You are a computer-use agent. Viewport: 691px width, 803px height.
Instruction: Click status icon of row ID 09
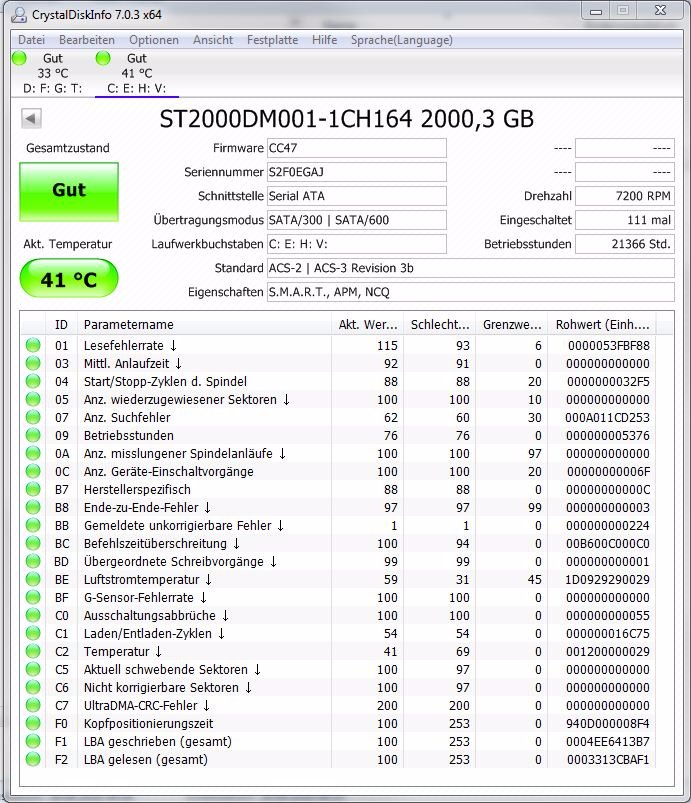(x=33, y=435)
